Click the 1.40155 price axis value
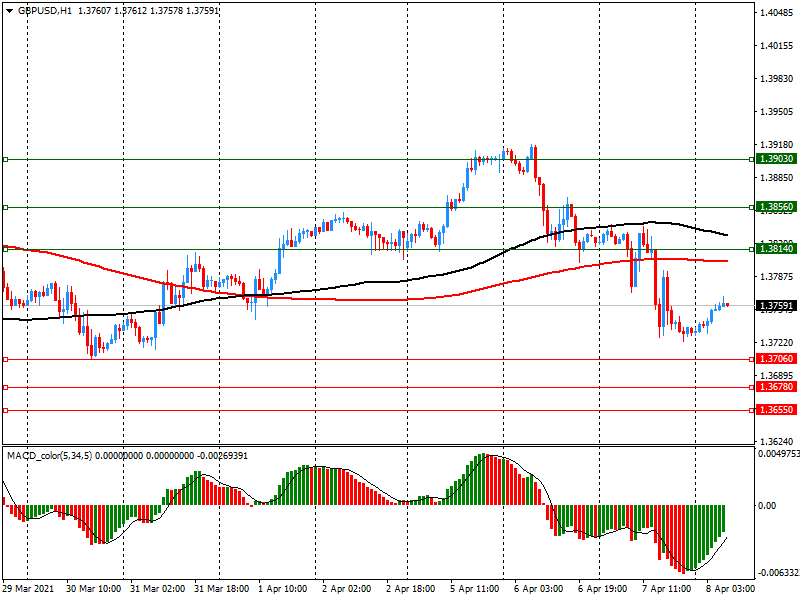This screenshot has height=600, width=800. point(777,46)
